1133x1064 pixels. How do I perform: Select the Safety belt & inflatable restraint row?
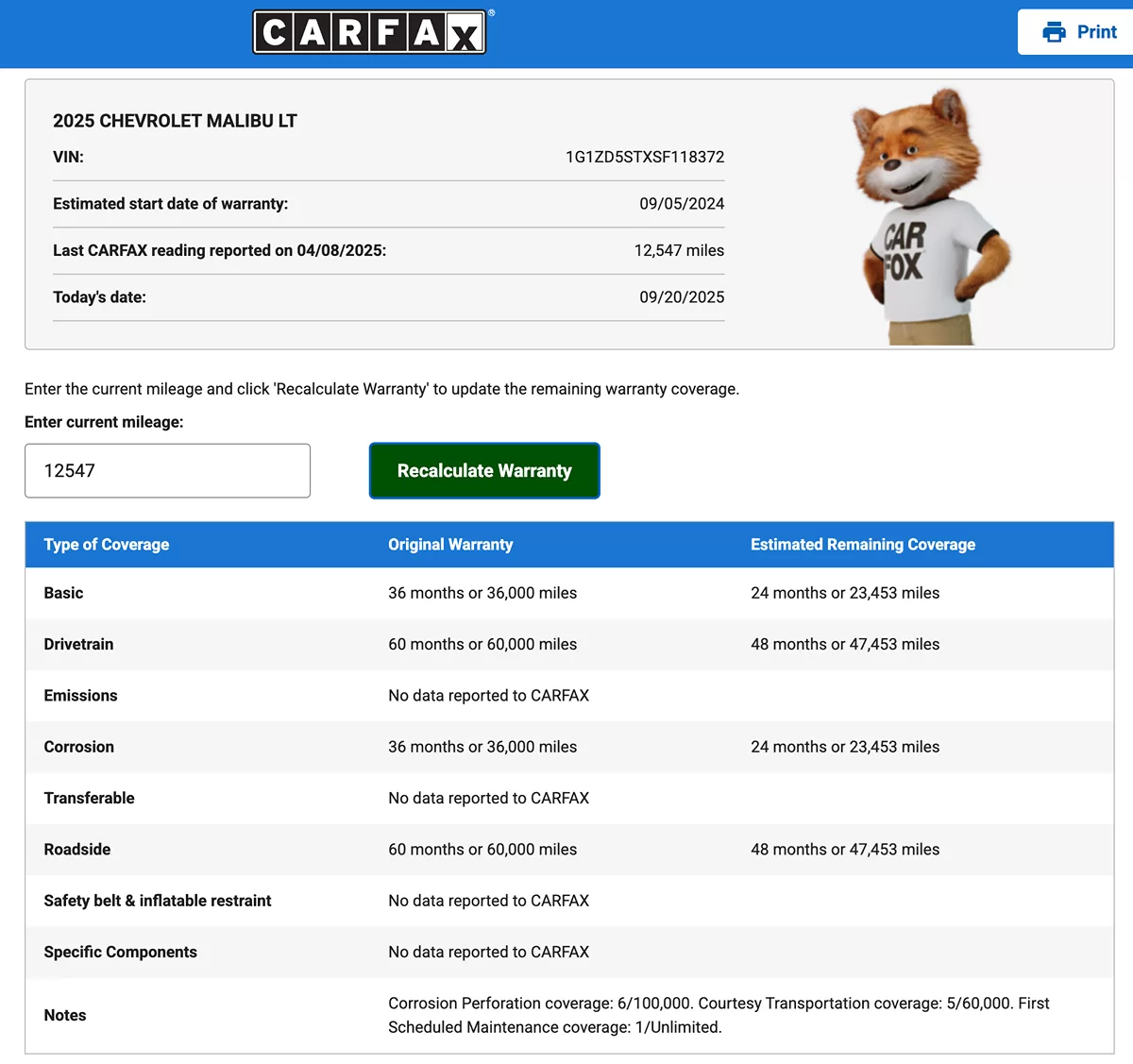click(158, 901)
